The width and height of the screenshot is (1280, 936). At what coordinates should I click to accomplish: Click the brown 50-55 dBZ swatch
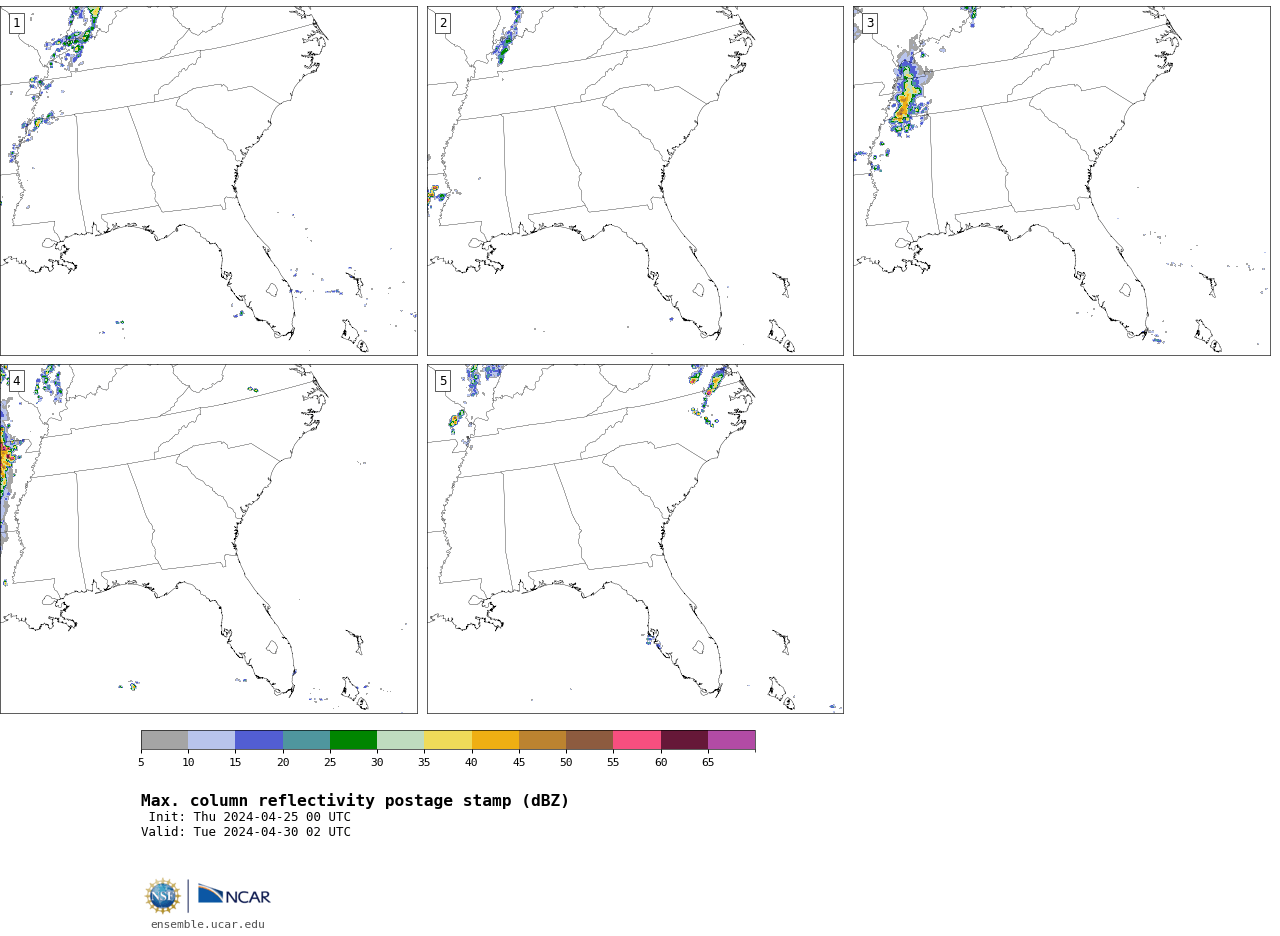[x=589, y=740]
